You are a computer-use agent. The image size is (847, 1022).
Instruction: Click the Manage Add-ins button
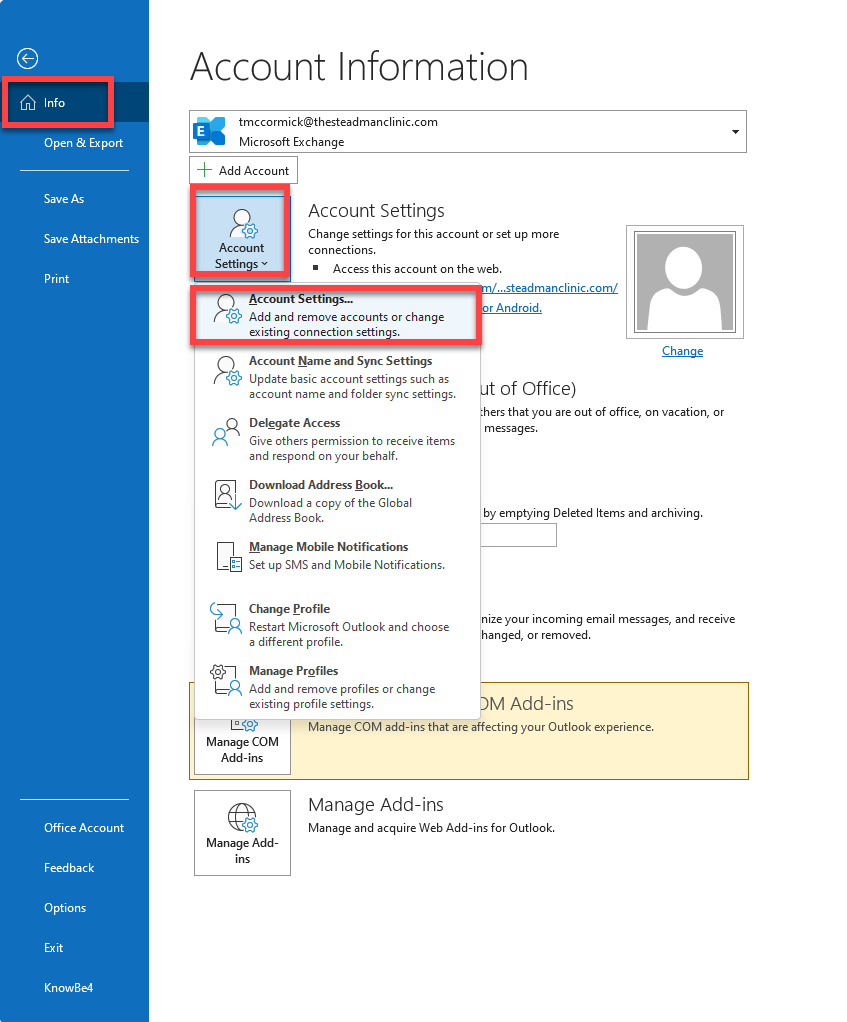coord(242,833)
